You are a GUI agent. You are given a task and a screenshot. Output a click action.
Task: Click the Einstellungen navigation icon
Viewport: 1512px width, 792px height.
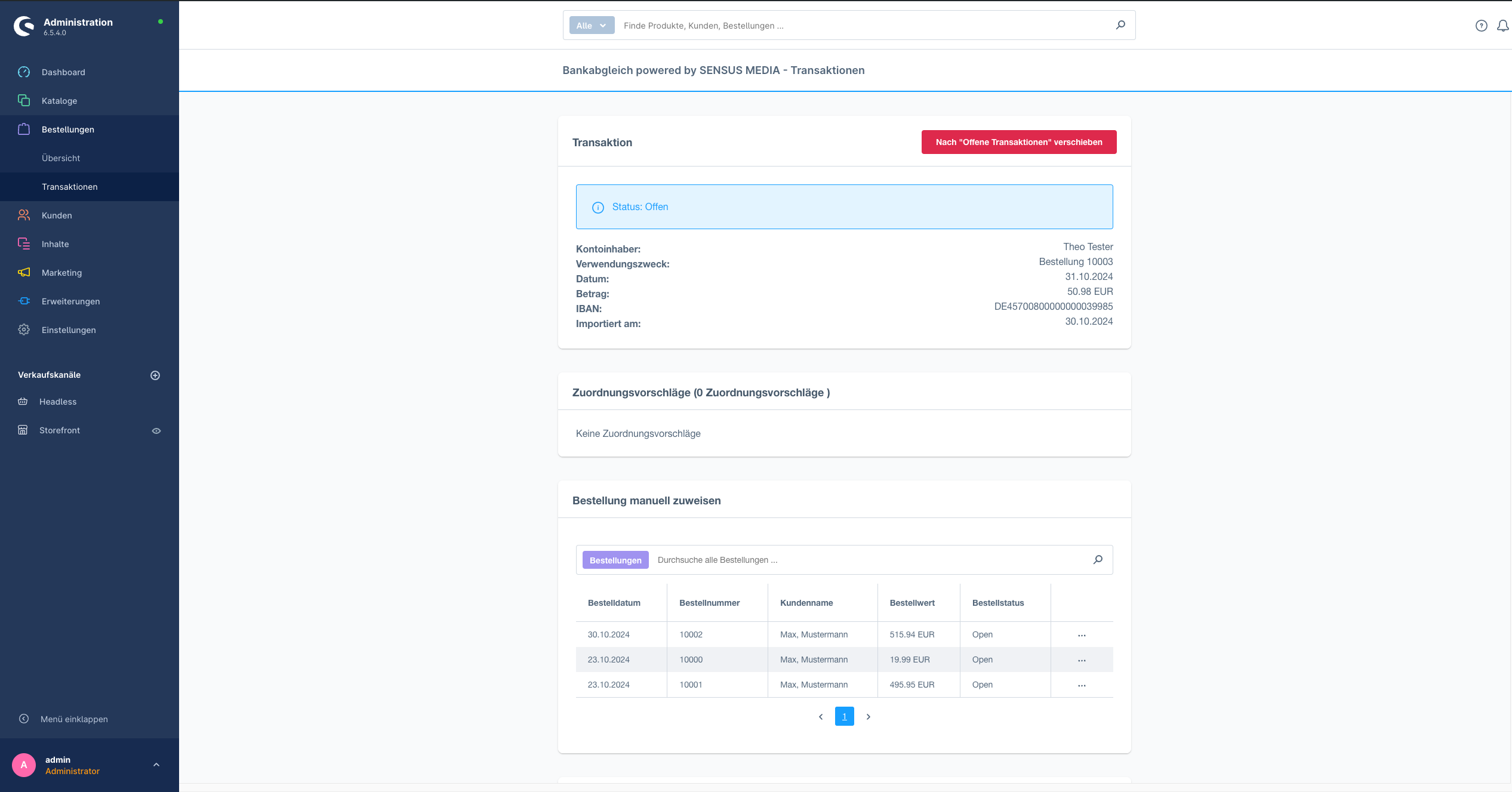(26, 330)
